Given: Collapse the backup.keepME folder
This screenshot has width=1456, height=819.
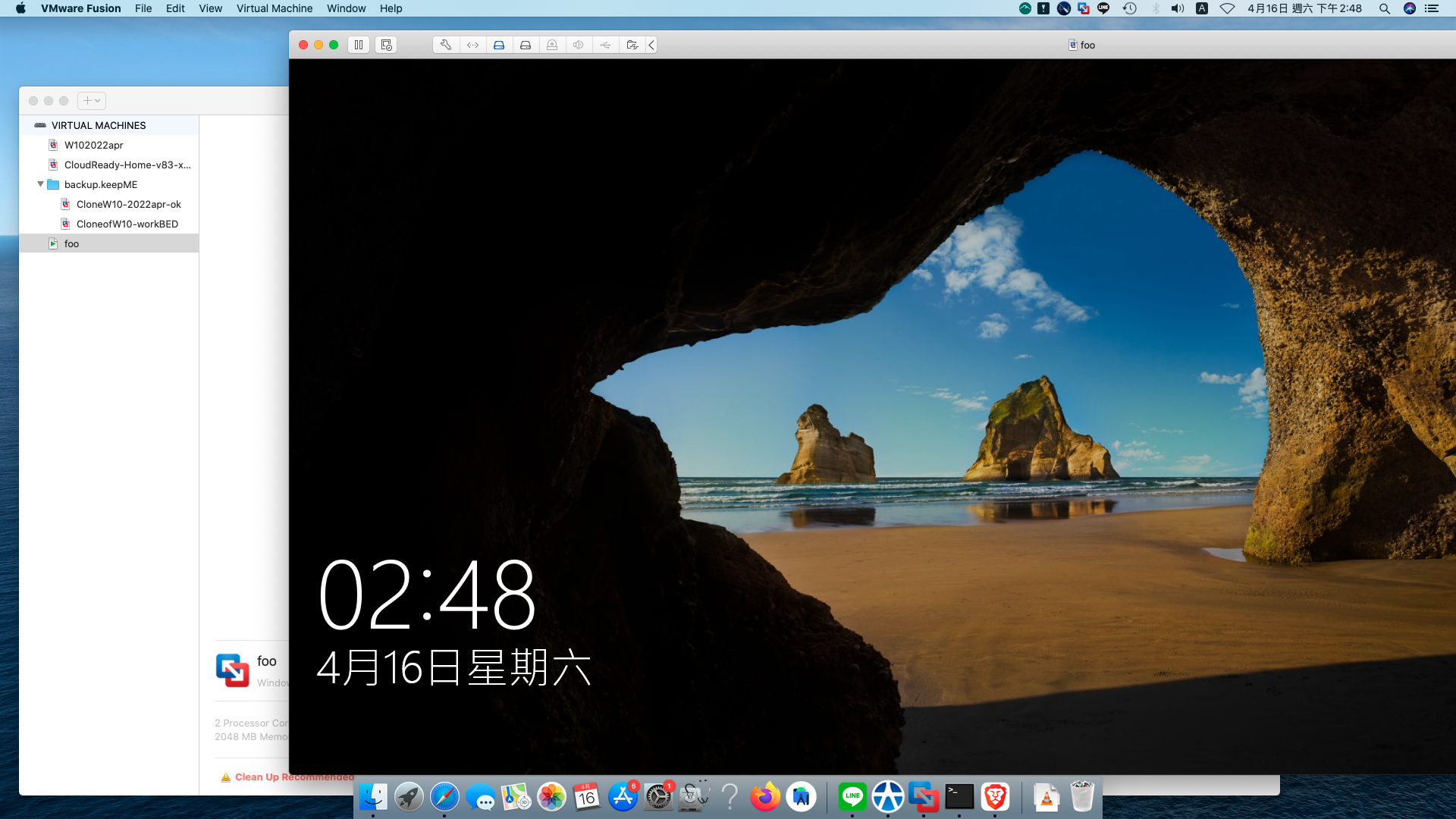Looking at the screenshot, I should [x=40, y=184].
